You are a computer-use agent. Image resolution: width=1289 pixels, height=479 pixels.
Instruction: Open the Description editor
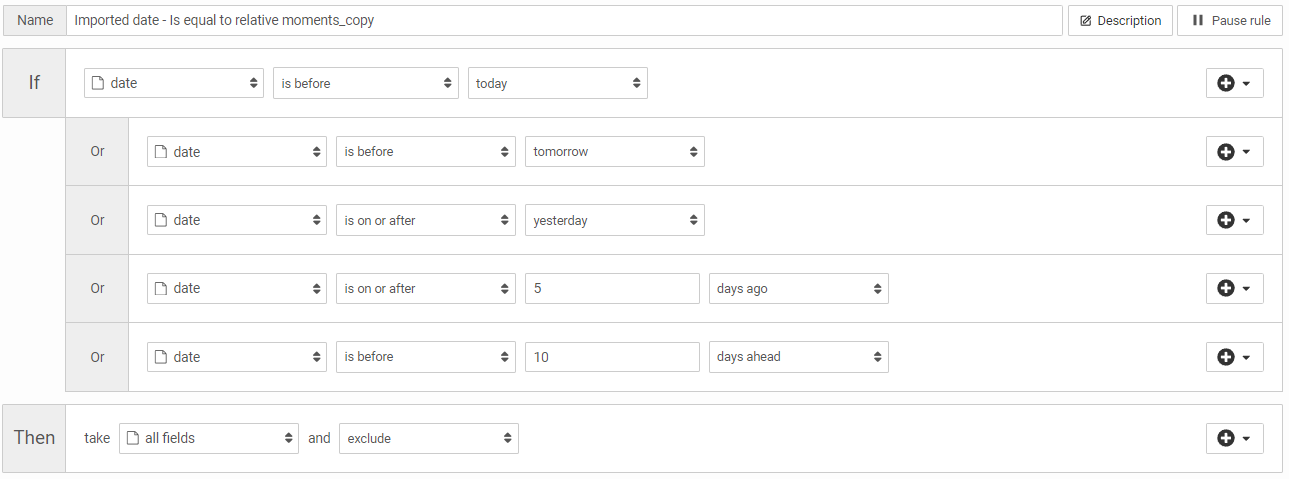1120,20
